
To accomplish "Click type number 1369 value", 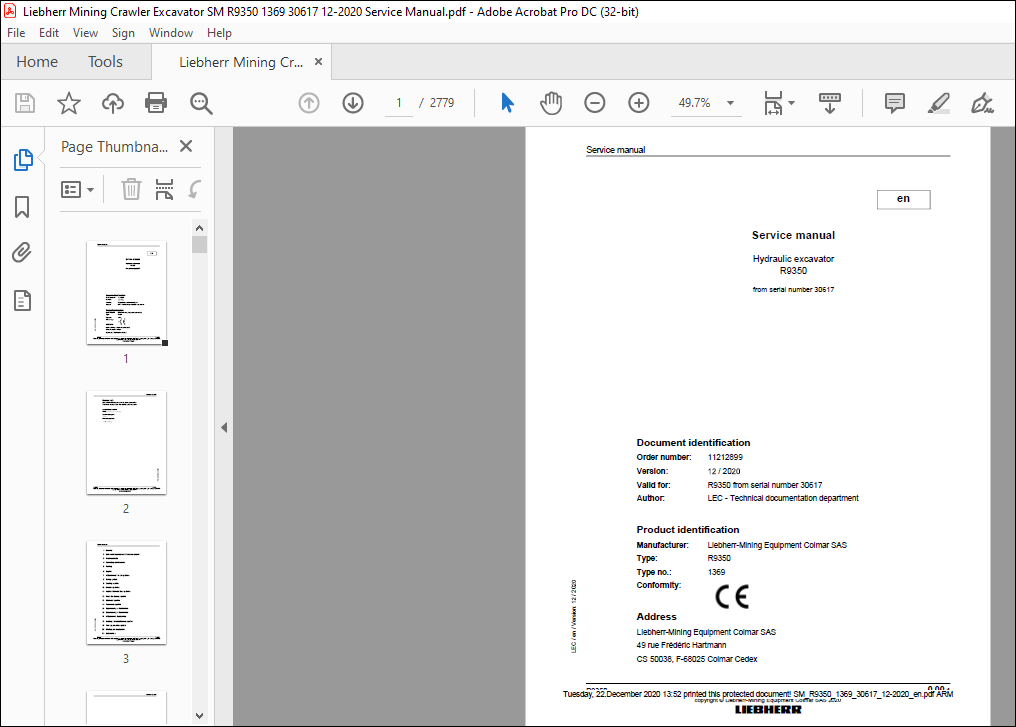I will (x=716, y=572).
